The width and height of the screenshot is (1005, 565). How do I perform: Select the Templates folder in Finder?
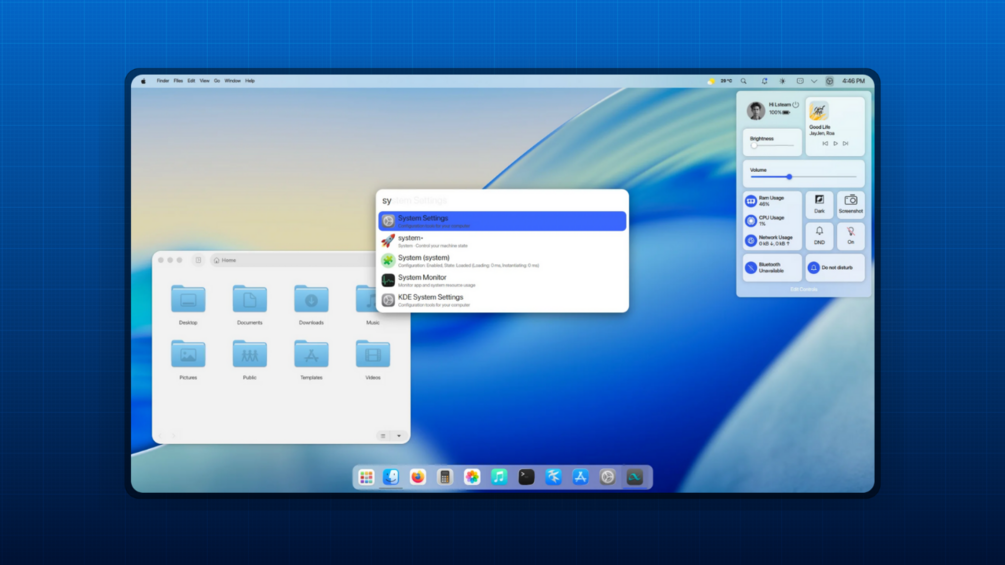tap(311, 359)
